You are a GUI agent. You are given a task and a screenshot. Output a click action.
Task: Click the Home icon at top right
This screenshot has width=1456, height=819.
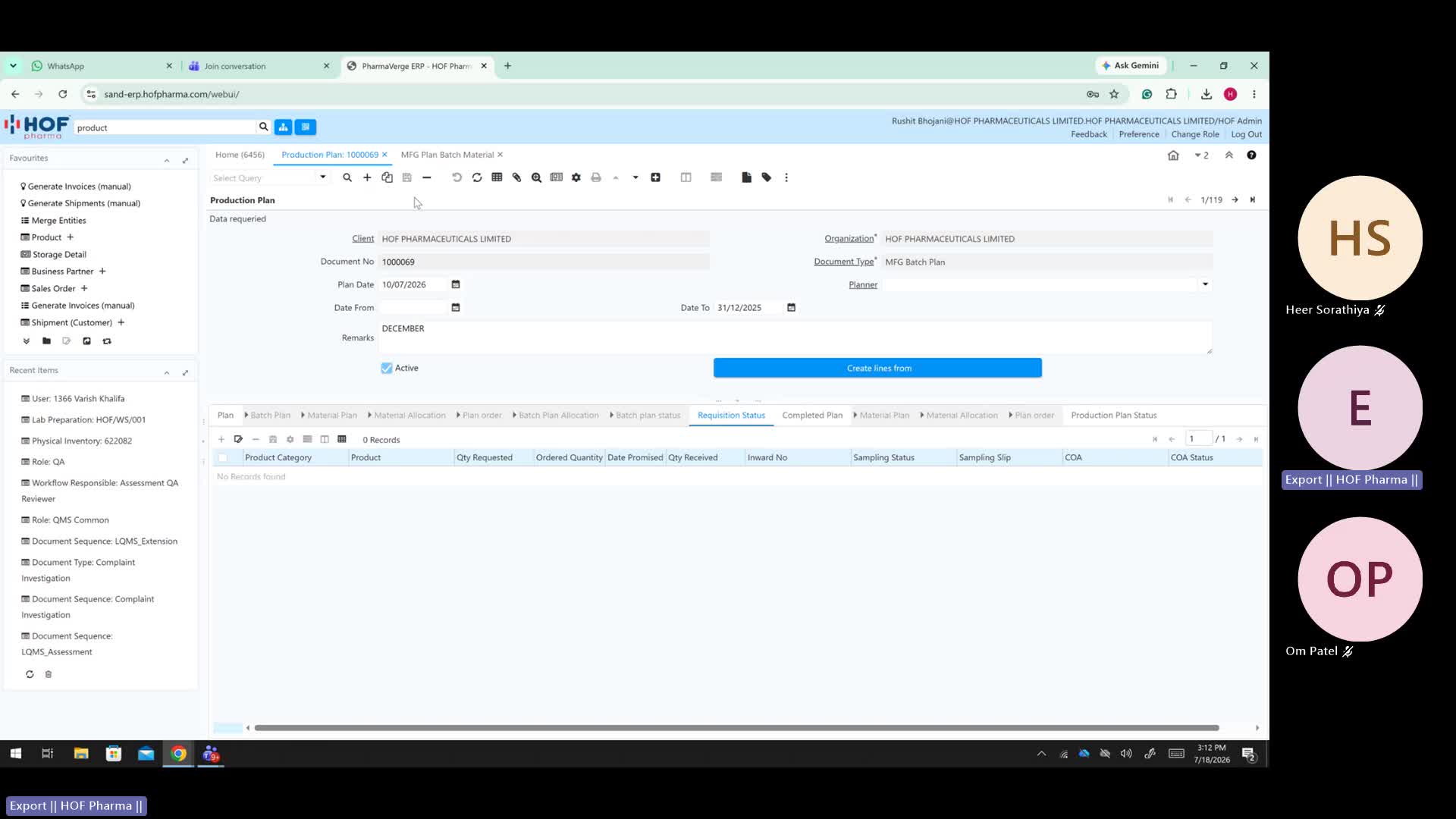pos(1173,155)
